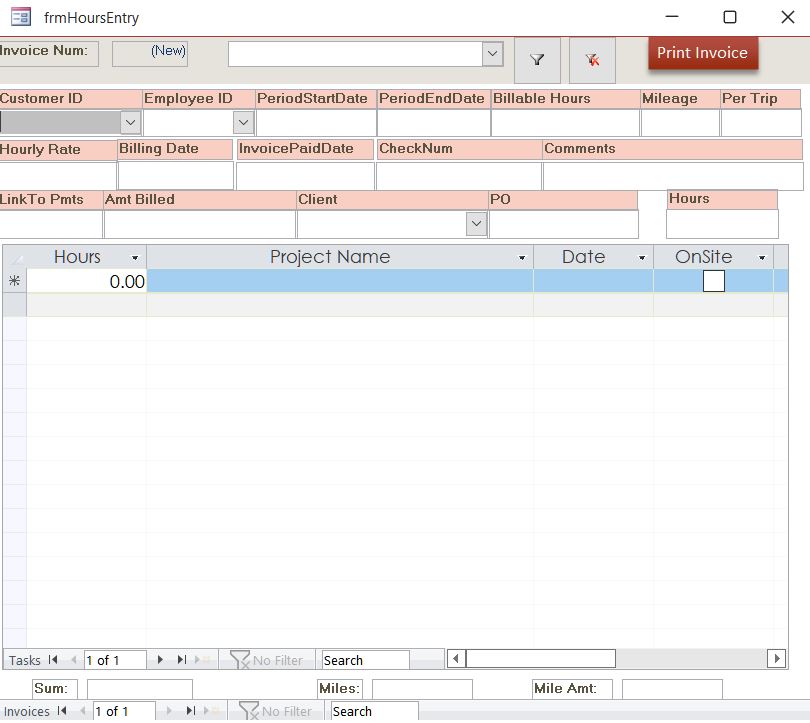Go to previous record in Invoices navigator

83,711
